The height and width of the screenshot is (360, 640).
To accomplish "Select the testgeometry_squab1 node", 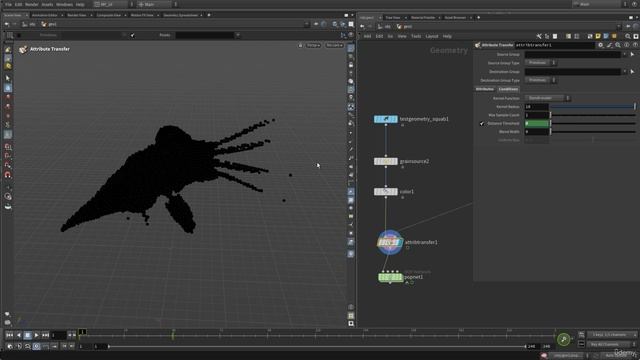I will tap(386, 119).
